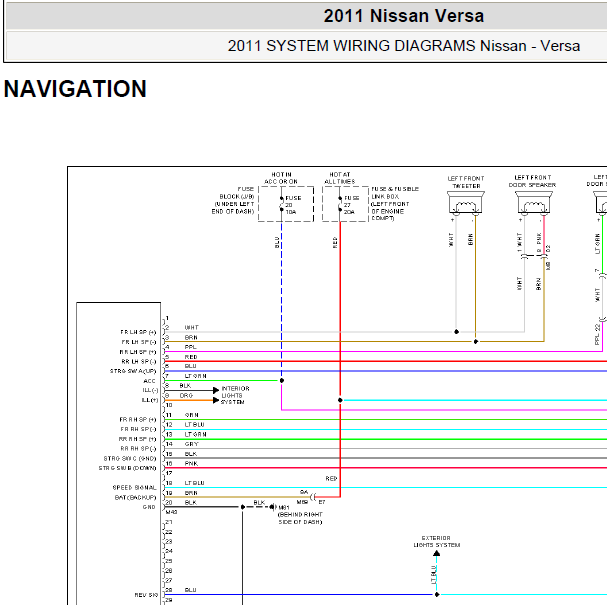Click the PNK wire color label at pin 16

click(191, 464)
